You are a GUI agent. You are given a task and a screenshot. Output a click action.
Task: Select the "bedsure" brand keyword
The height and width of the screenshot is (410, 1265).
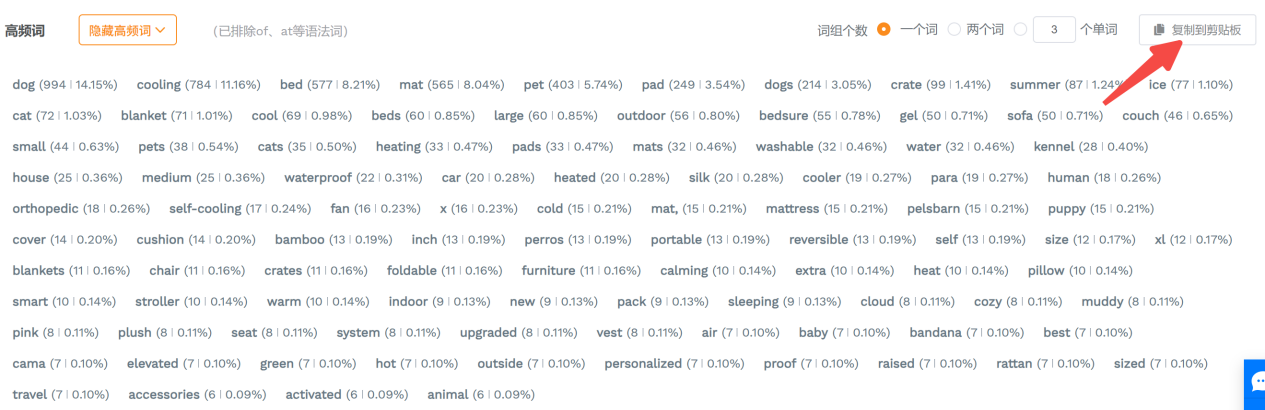(819, 116)
